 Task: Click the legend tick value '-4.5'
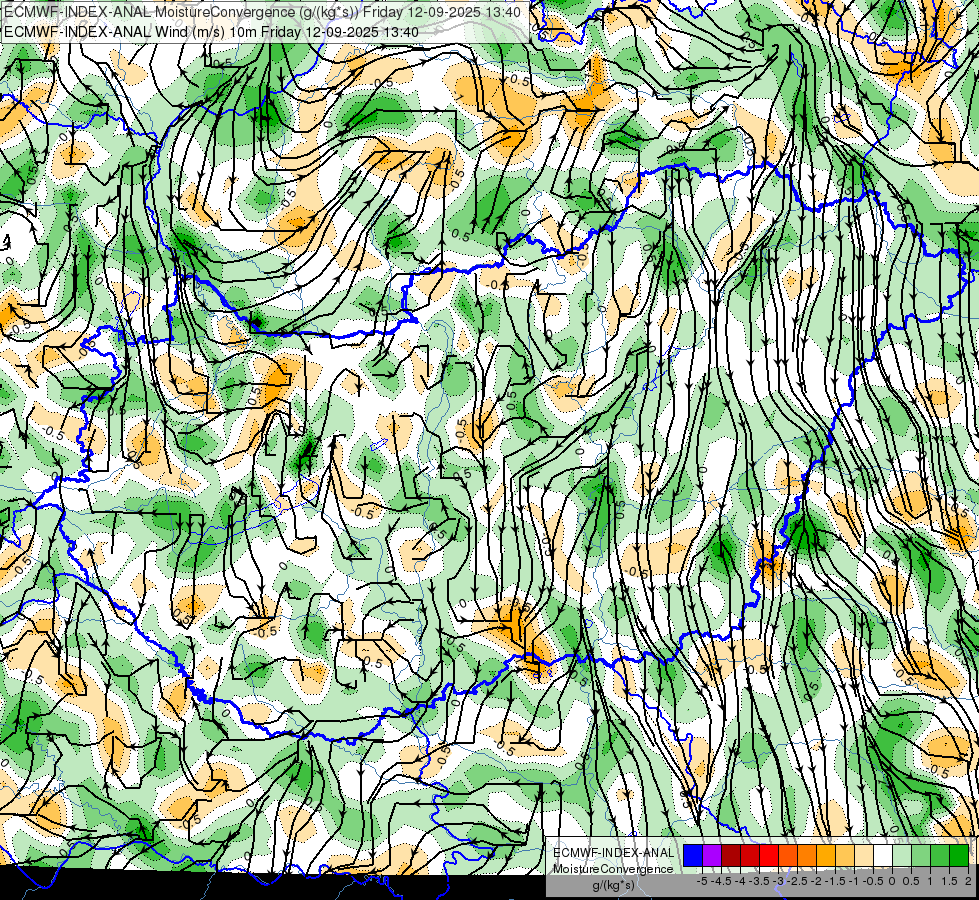(722, 881)
